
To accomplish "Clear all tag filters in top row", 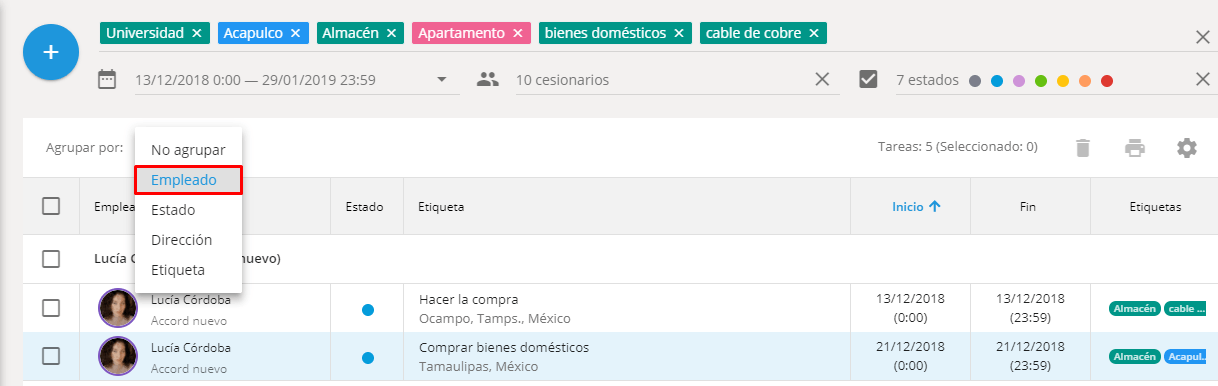I will [1203, 38].
